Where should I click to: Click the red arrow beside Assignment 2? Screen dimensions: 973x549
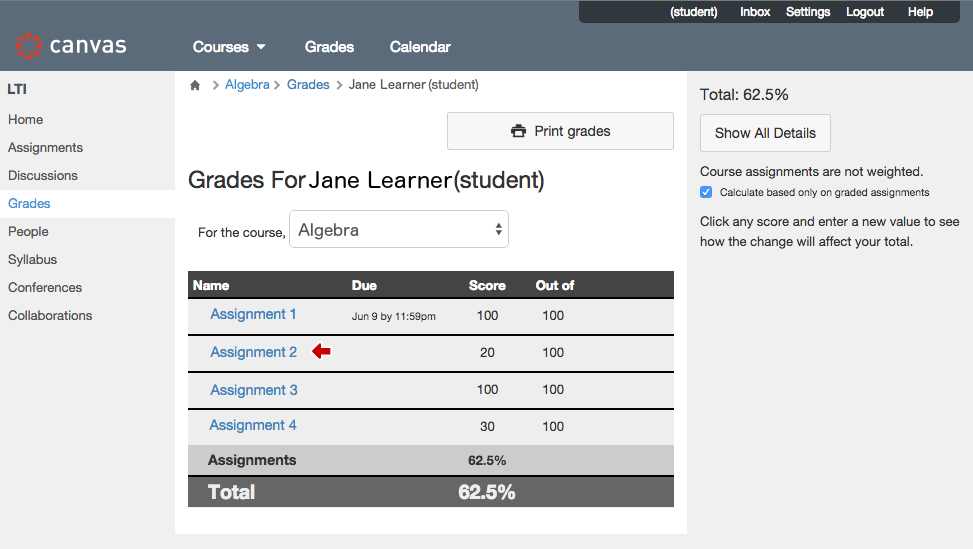click(x=321, y=351)
